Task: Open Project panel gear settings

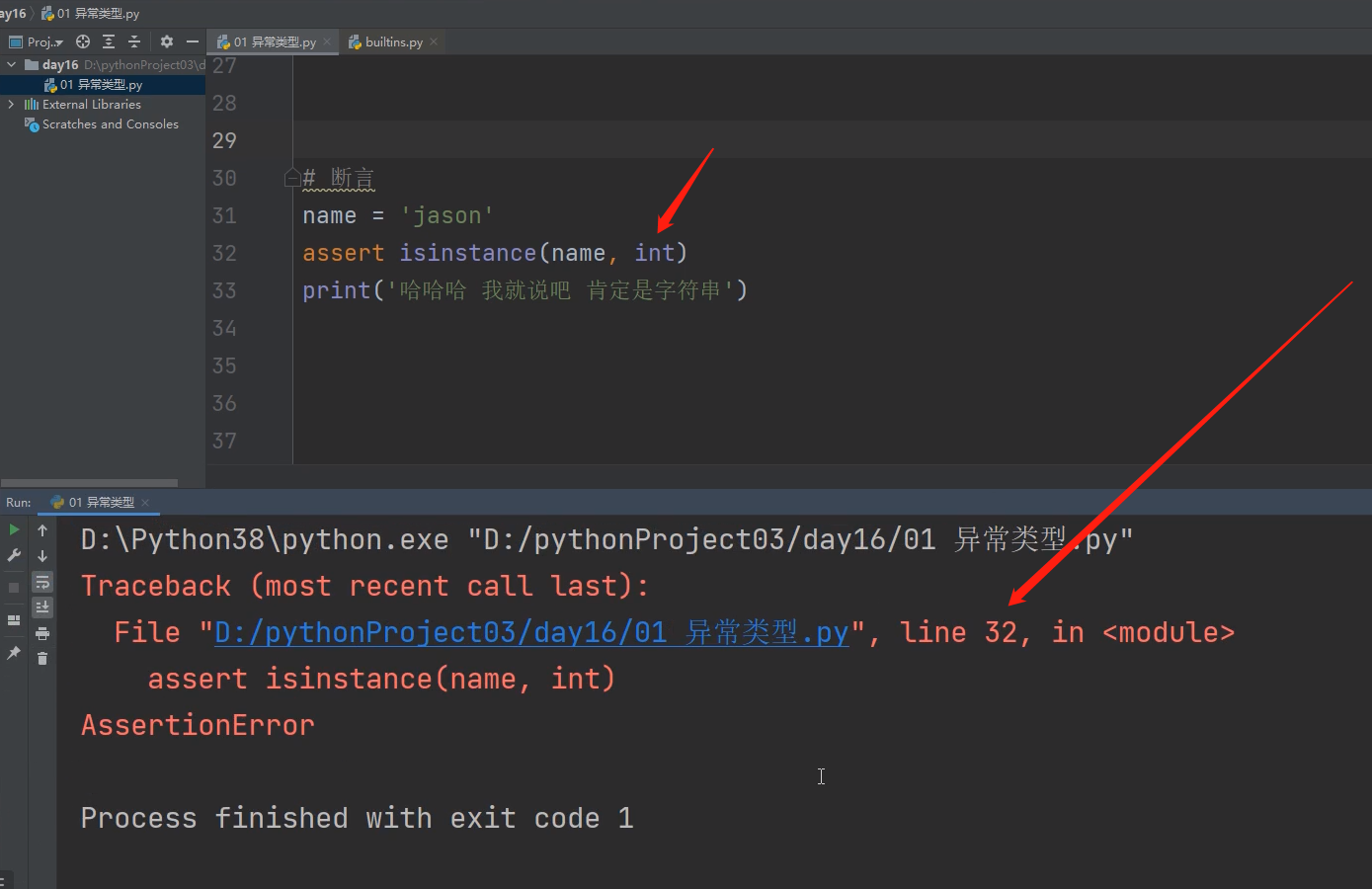Action: 166,41
